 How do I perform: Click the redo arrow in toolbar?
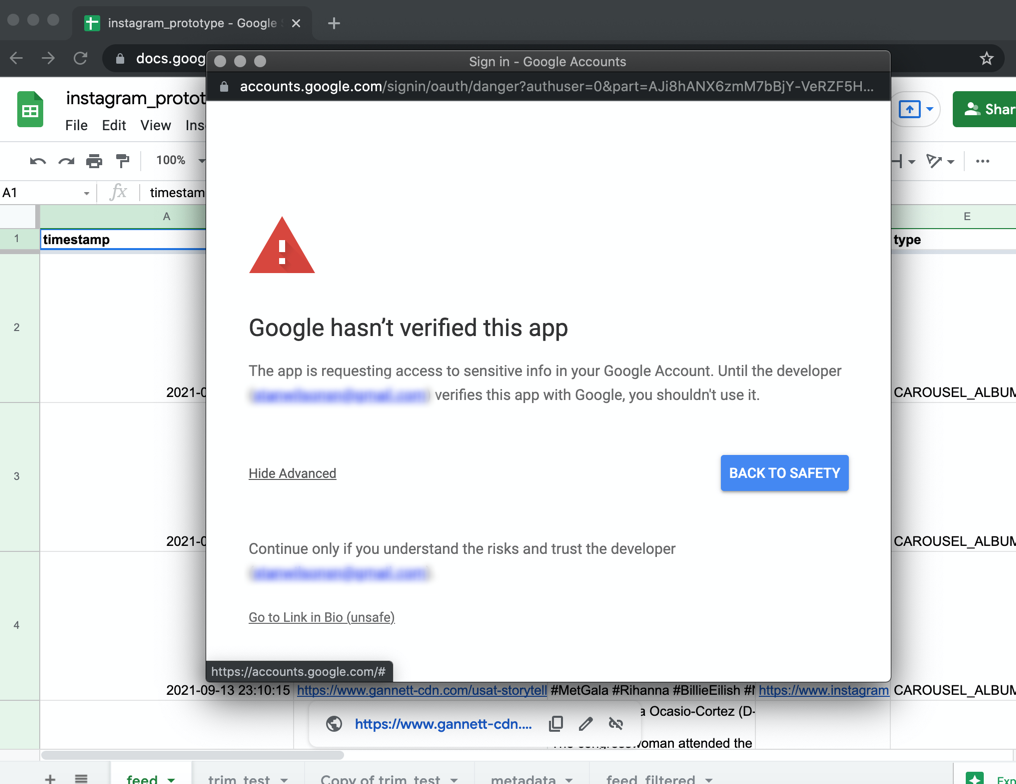pyautogui.click(x=66, y=161)
